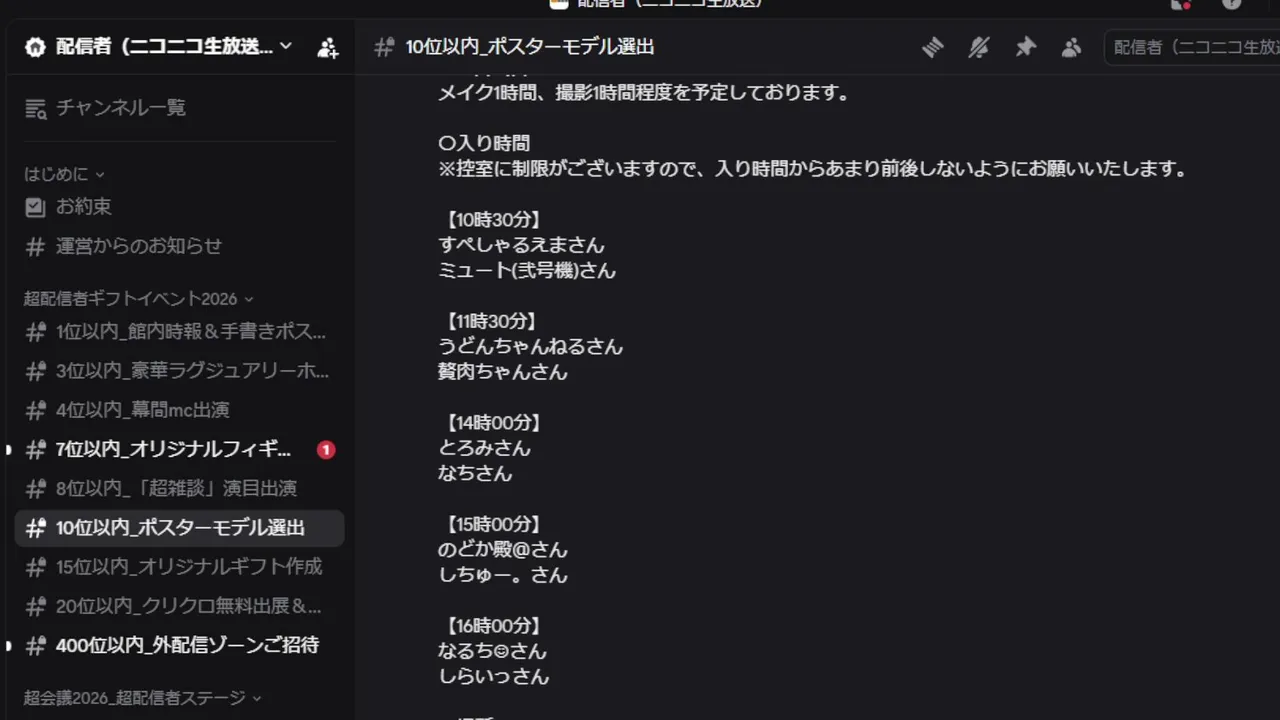The width and height of the screenshot is (1280, 720).
Task: Click the hash icon beside 4位以内_幕間mc出演
Action: [x=35, y=410]
